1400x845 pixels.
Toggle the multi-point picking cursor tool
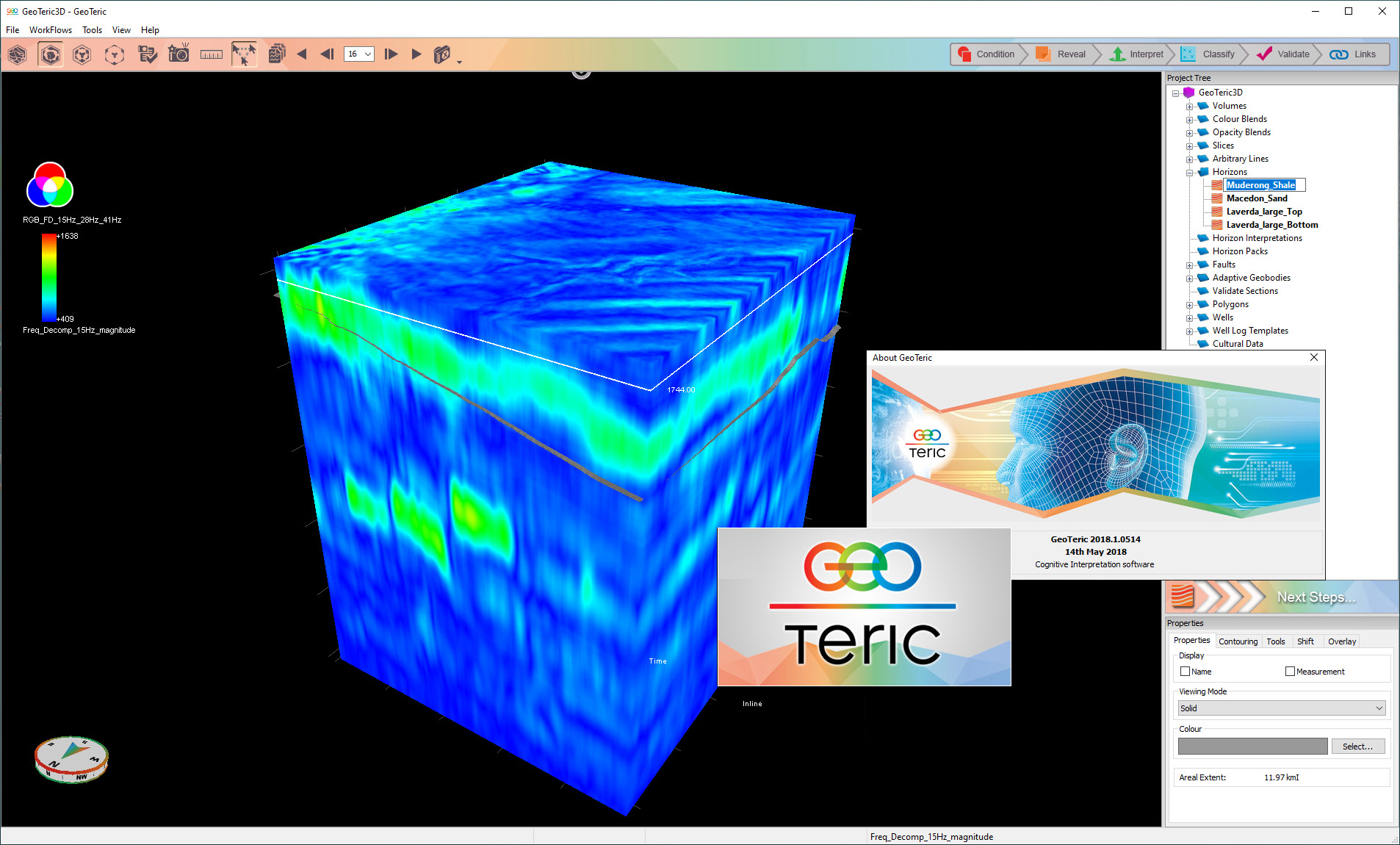(x=244, y=54)
